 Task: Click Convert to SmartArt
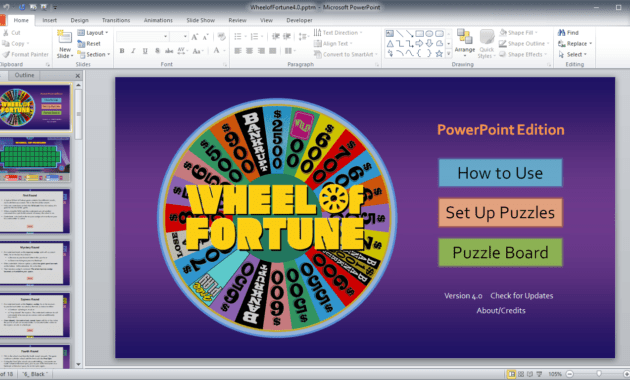click(x=345, y=54)
